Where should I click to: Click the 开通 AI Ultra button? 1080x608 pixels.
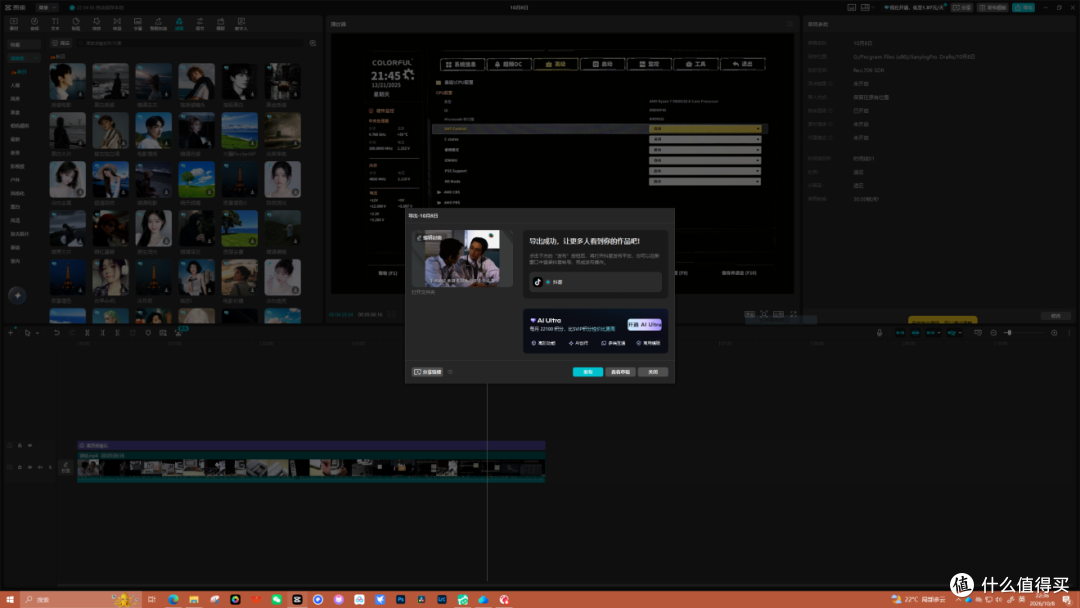coord(644,324)
